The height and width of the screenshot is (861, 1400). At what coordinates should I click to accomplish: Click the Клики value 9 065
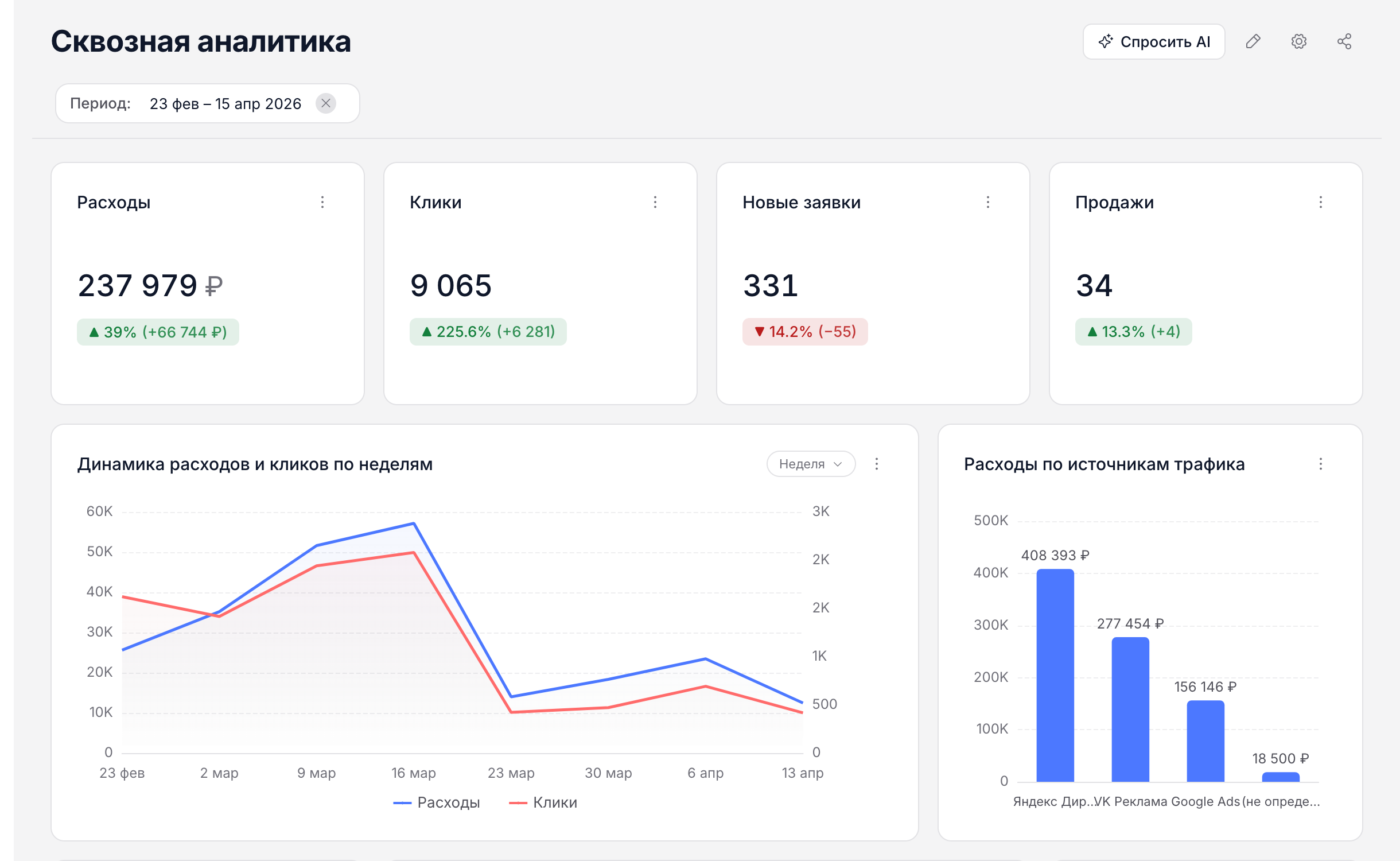tap(451, 285)
